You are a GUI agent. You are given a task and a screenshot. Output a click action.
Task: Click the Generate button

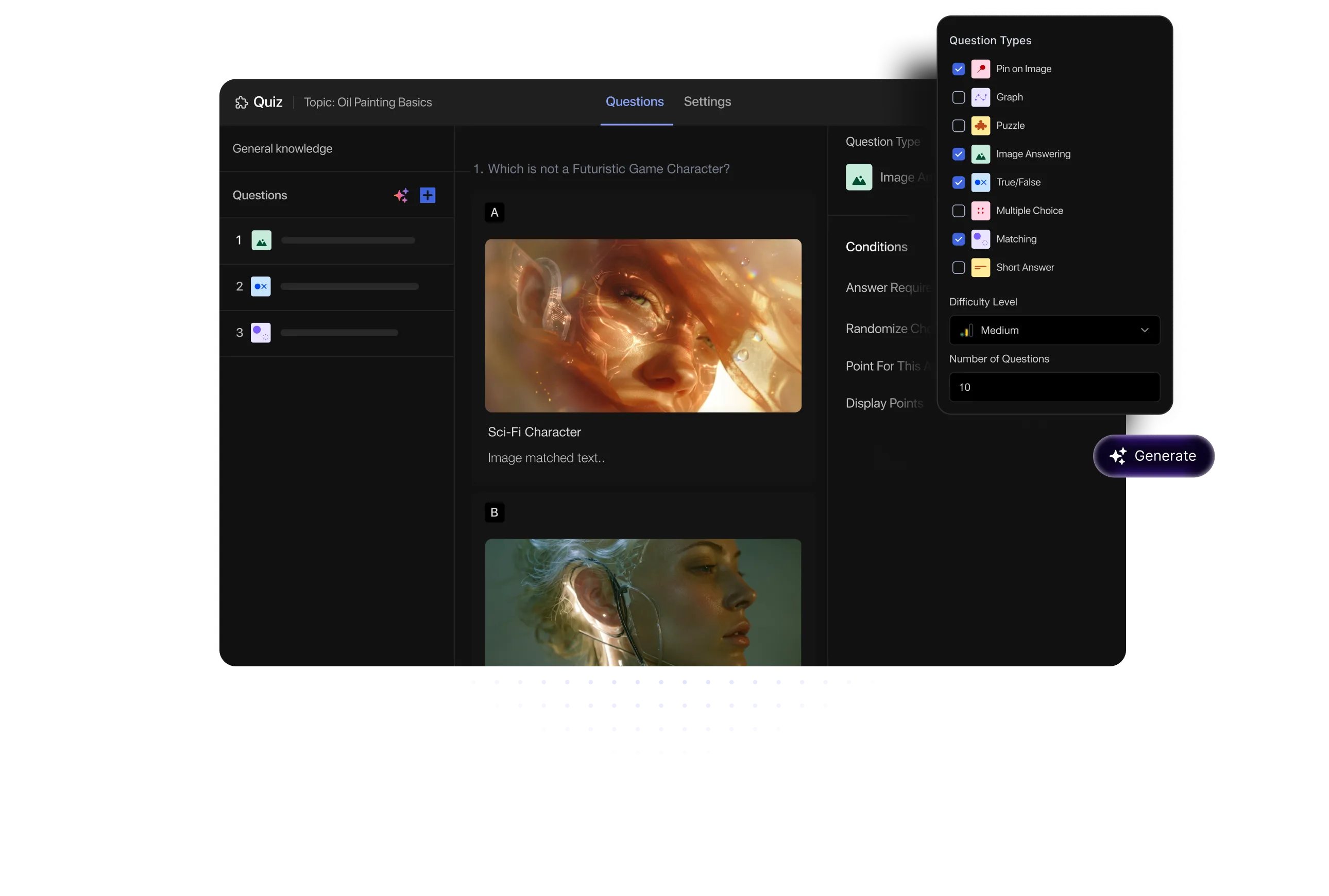1153,456
